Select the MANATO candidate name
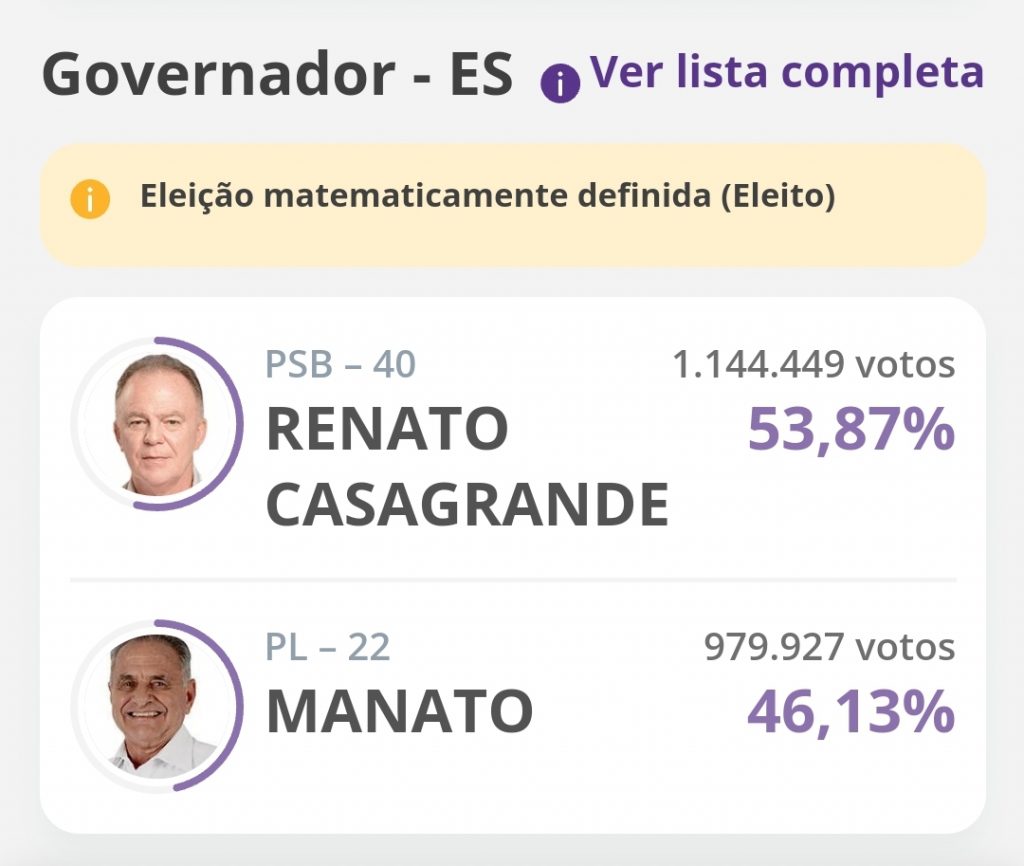 400,711
